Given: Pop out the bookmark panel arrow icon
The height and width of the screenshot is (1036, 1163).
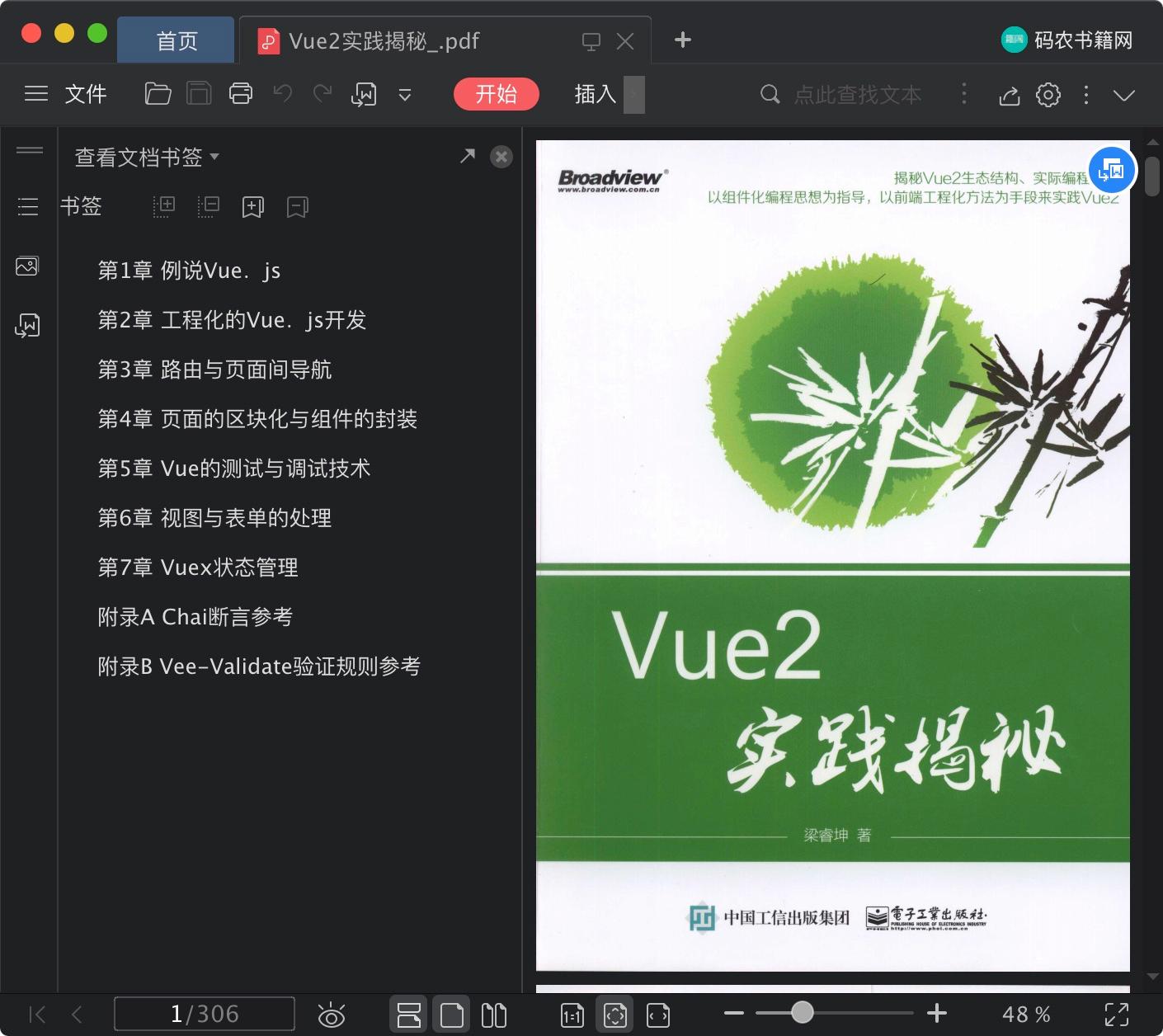Looking at the screenshot, I should pyautogui.click(x=468, y=156).
